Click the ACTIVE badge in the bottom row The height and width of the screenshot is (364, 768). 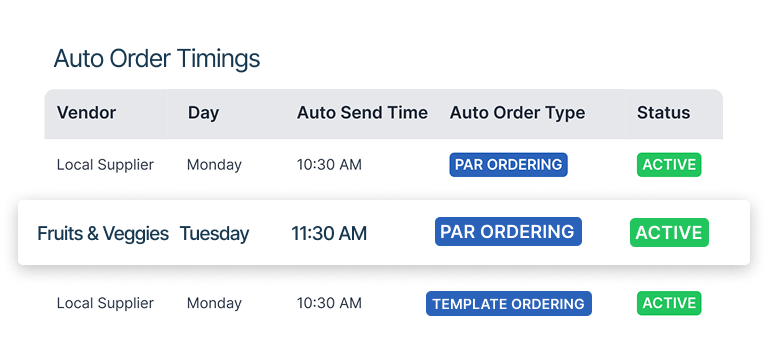tap(669, 303)
